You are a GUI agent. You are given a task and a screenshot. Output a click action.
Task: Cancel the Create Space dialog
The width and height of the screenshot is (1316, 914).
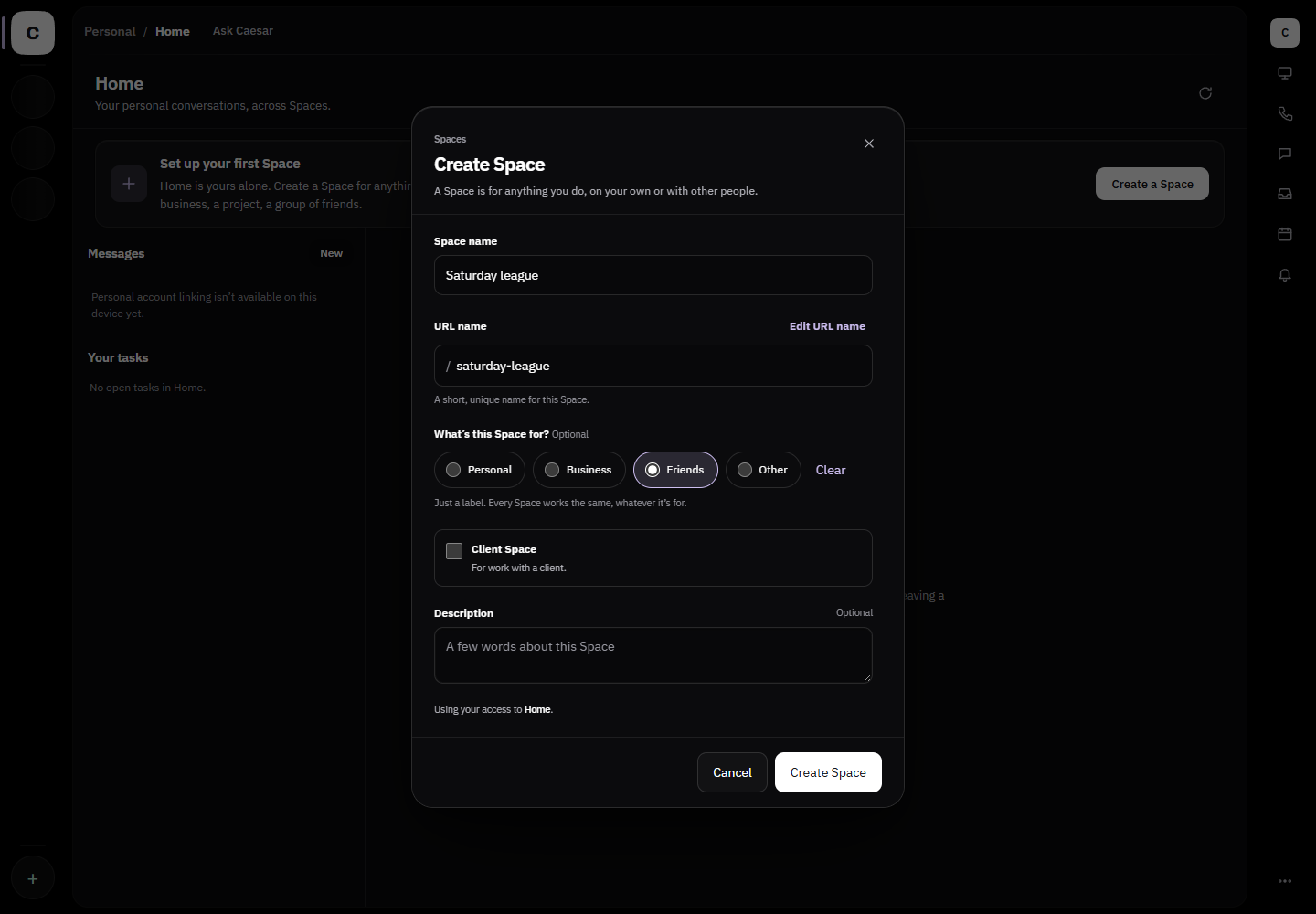coord(732,772)
